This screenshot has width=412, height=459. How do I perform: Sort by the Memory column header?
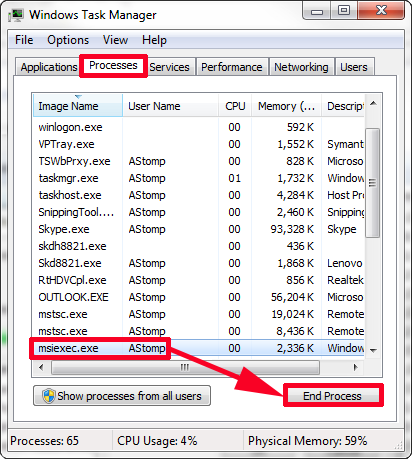click(286, 106)
